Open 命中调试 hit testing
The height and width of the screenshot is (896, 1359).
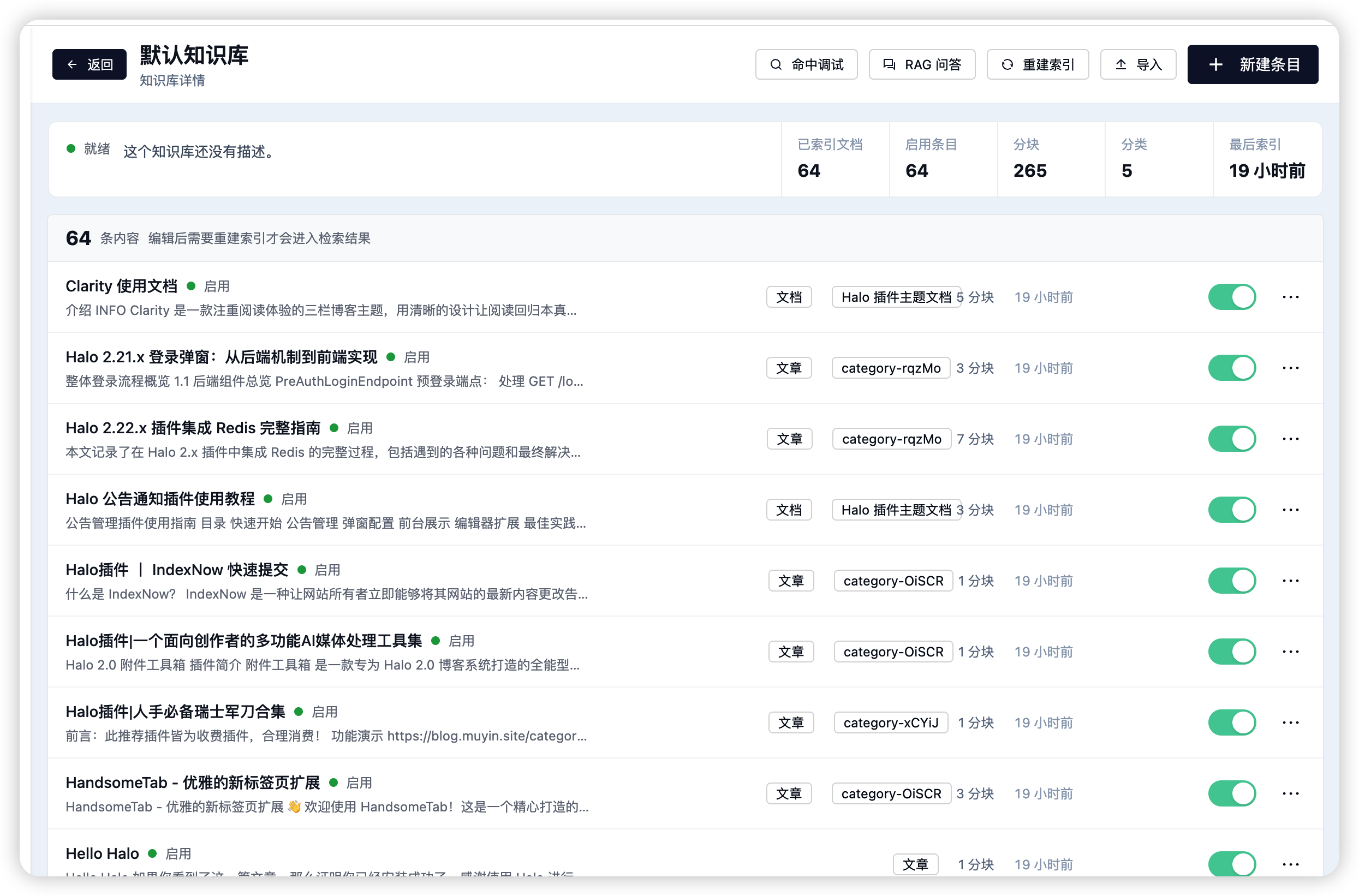pyautogui.click(x=806, y=64)
